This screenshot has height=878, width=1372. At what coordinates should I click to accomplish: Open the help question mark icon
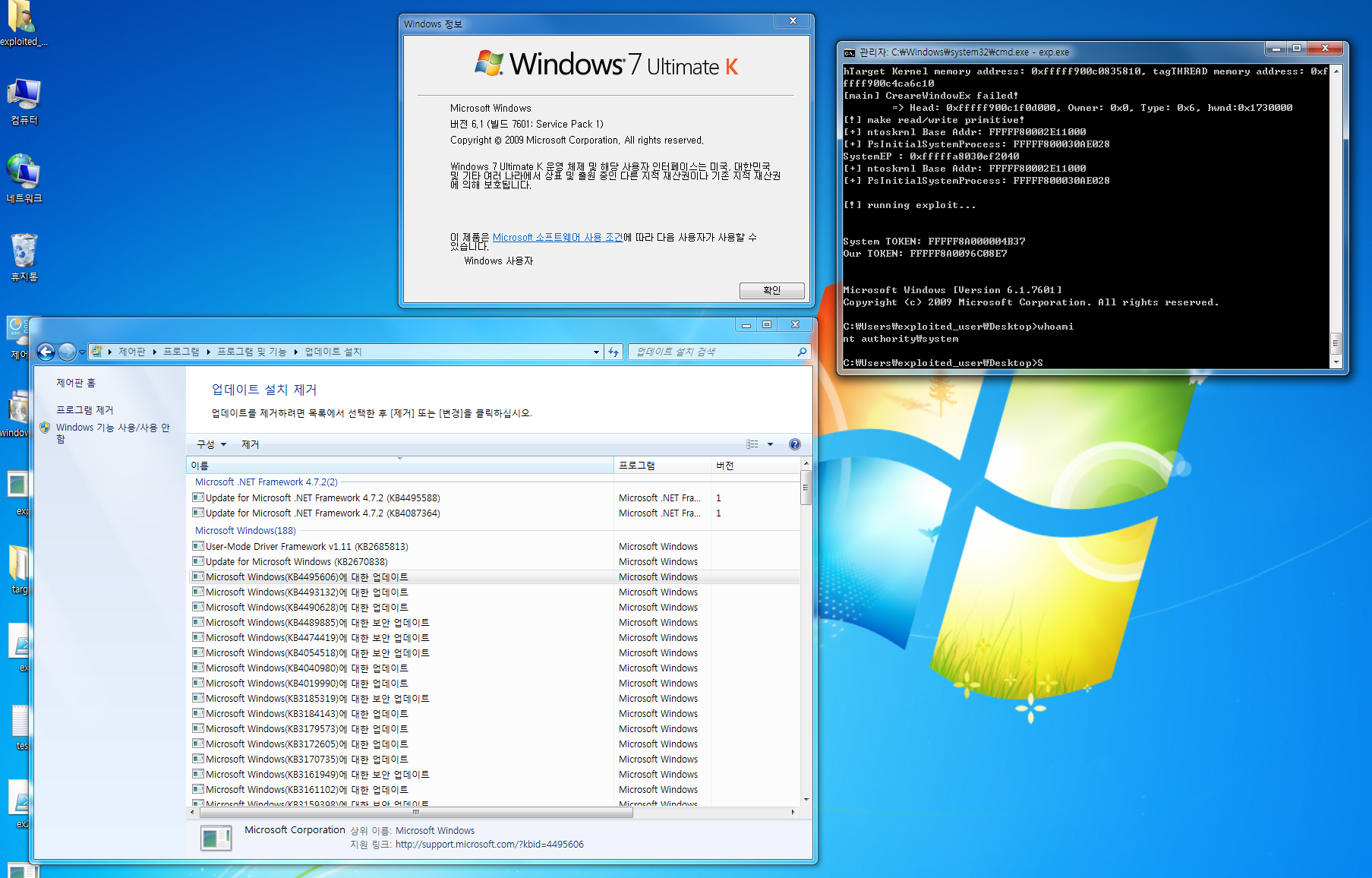coord(795,444)
